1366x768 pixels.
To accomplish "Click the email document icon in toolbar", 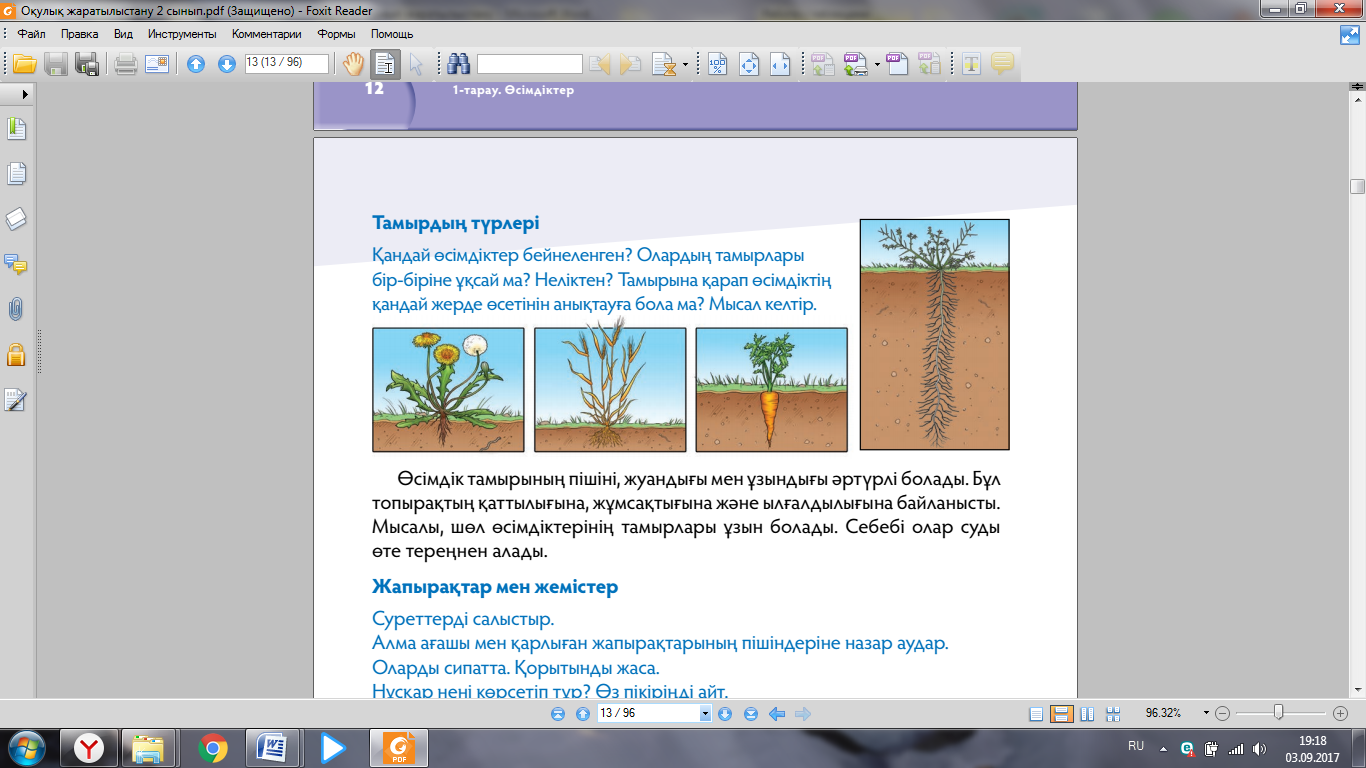I will (157, 64).
